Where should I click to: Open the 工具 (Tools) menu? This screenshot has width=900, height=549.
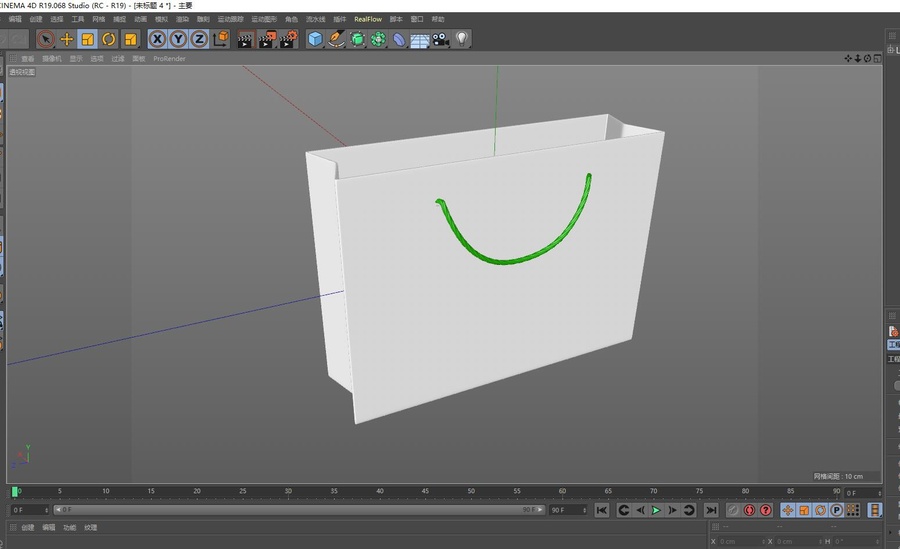[77, 19]
